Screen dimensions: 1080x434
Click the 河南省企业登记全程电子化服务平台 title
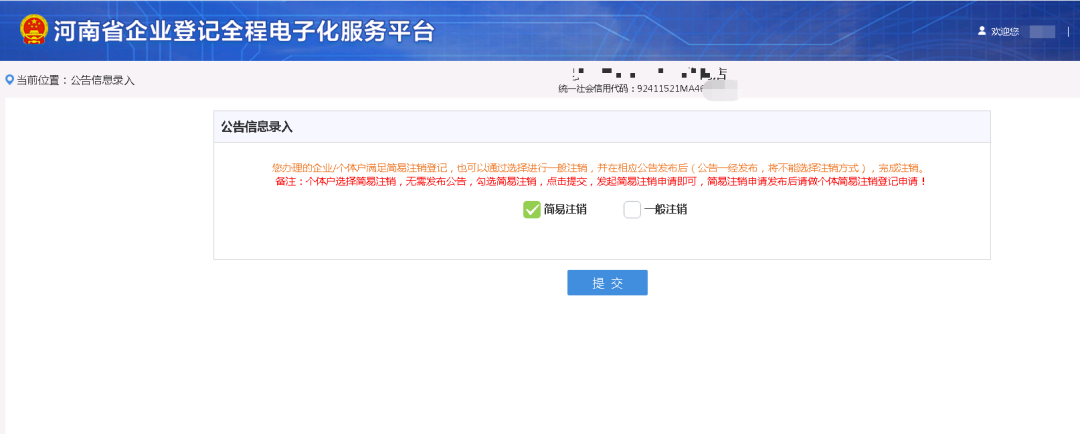[x=244, y=31]
